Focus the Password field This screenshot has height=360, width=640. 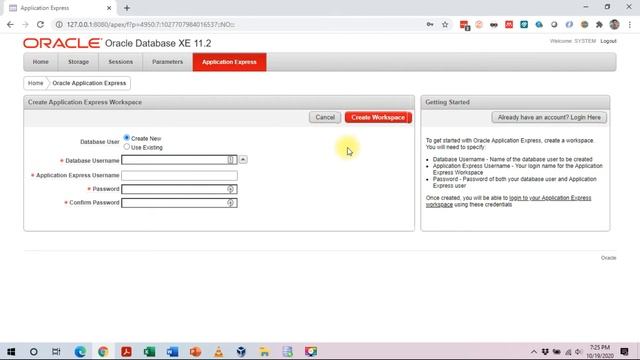(x=179, y=189)
